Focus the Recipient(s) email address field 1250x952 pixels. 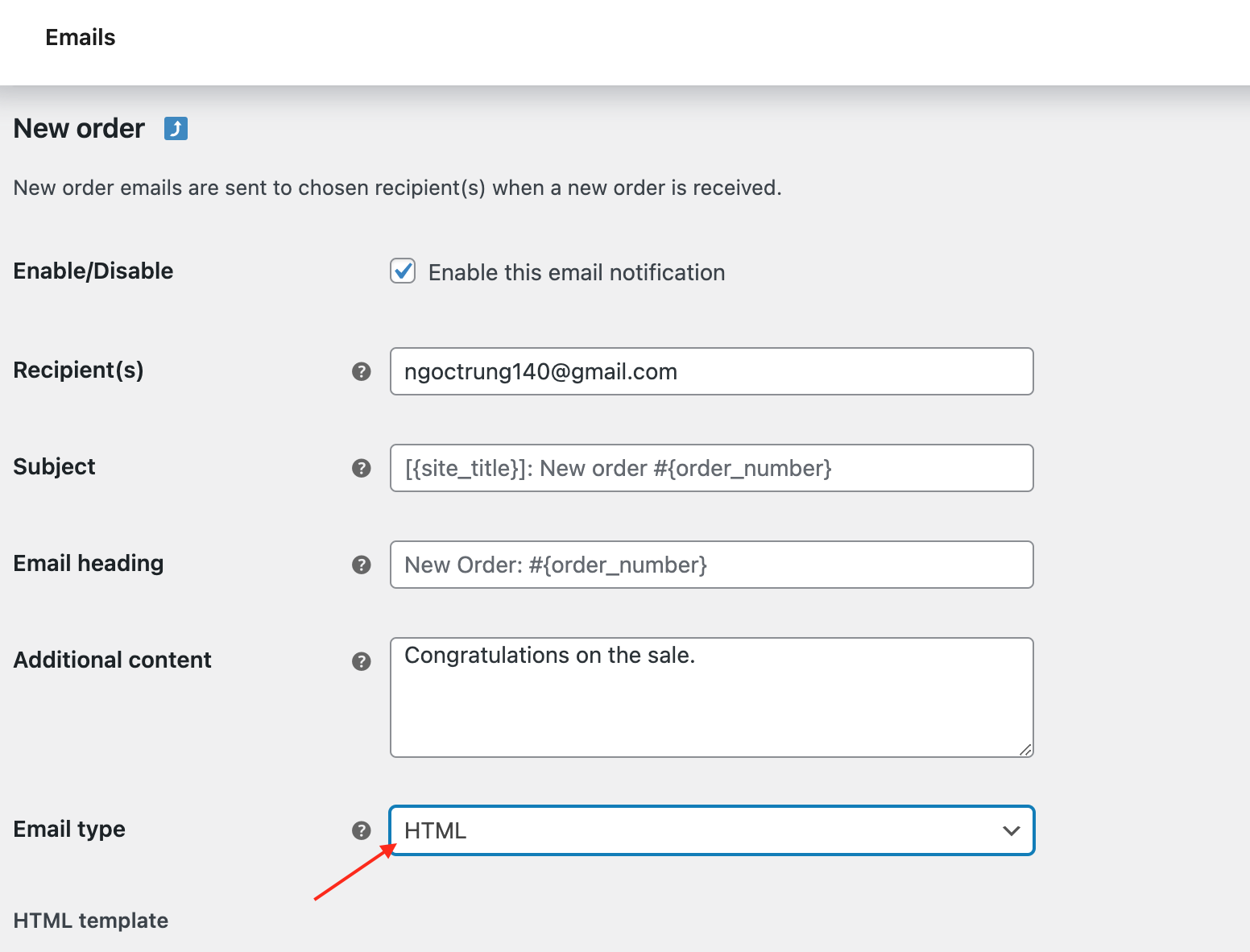tap(711, 371)
